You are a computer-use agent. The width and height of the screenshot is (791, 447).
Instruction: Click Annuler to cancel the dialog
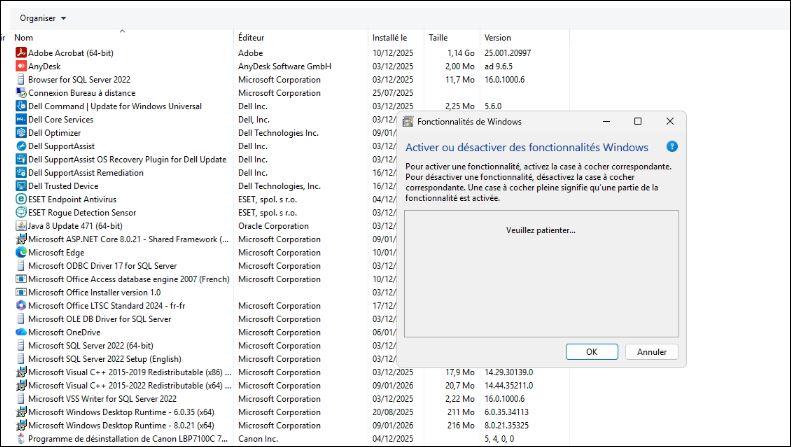[x=651, y=352]
